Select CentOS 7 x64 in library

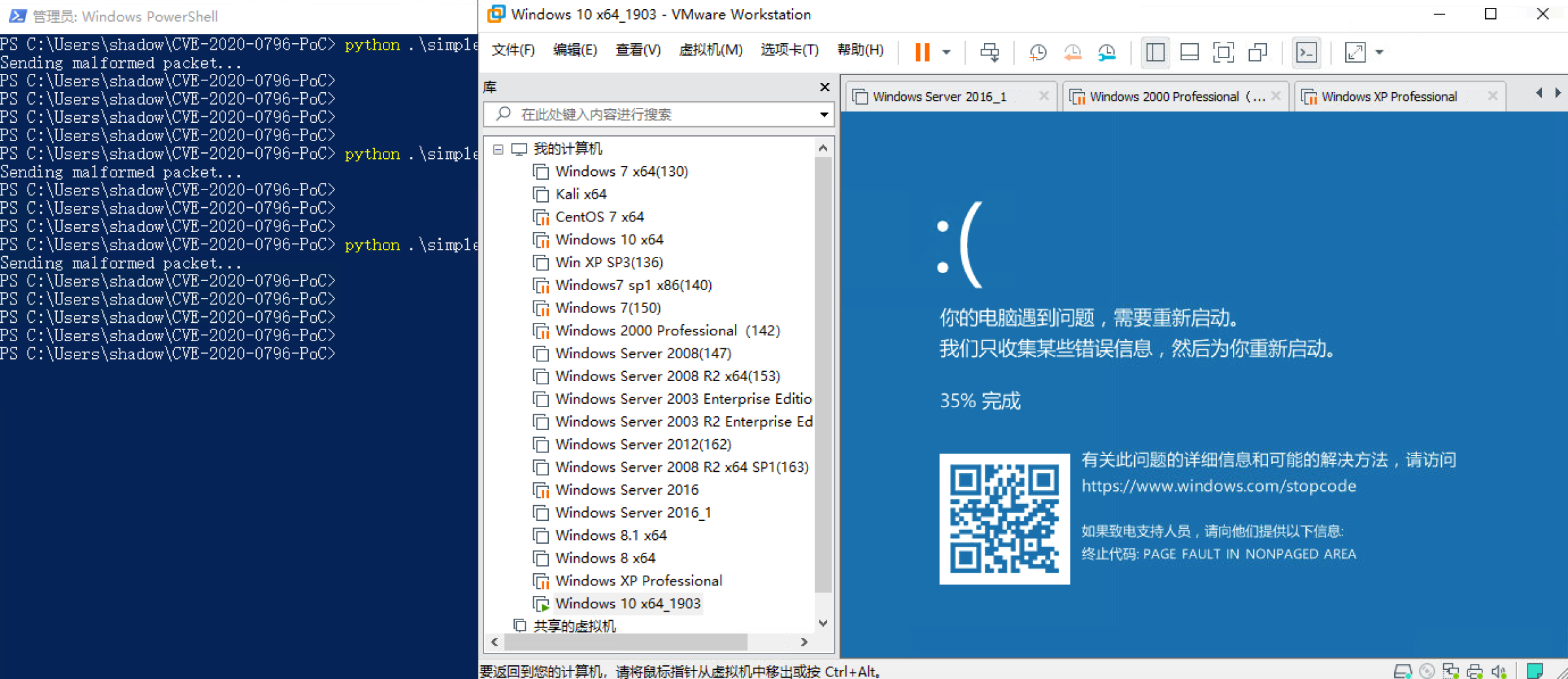tap(599, 217)
